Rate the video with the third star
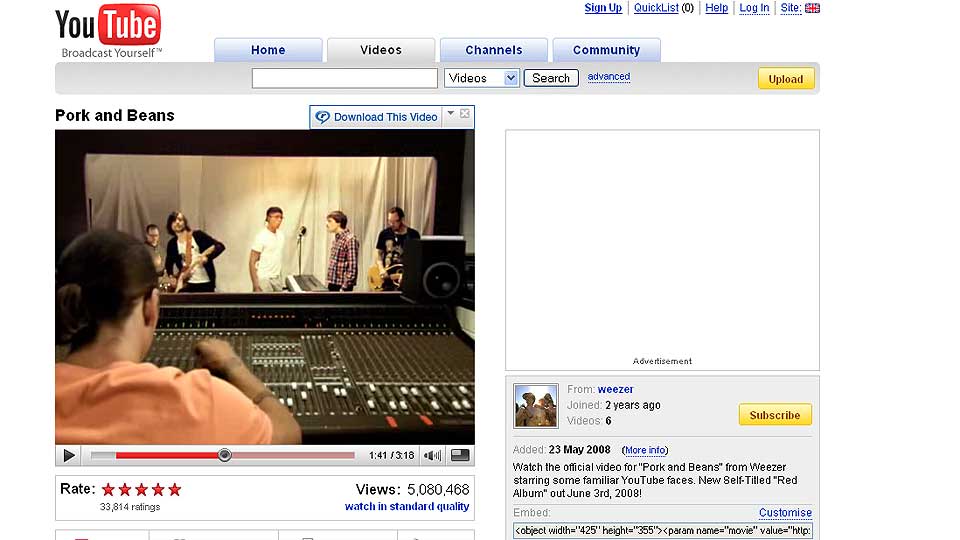 (141, 489)
